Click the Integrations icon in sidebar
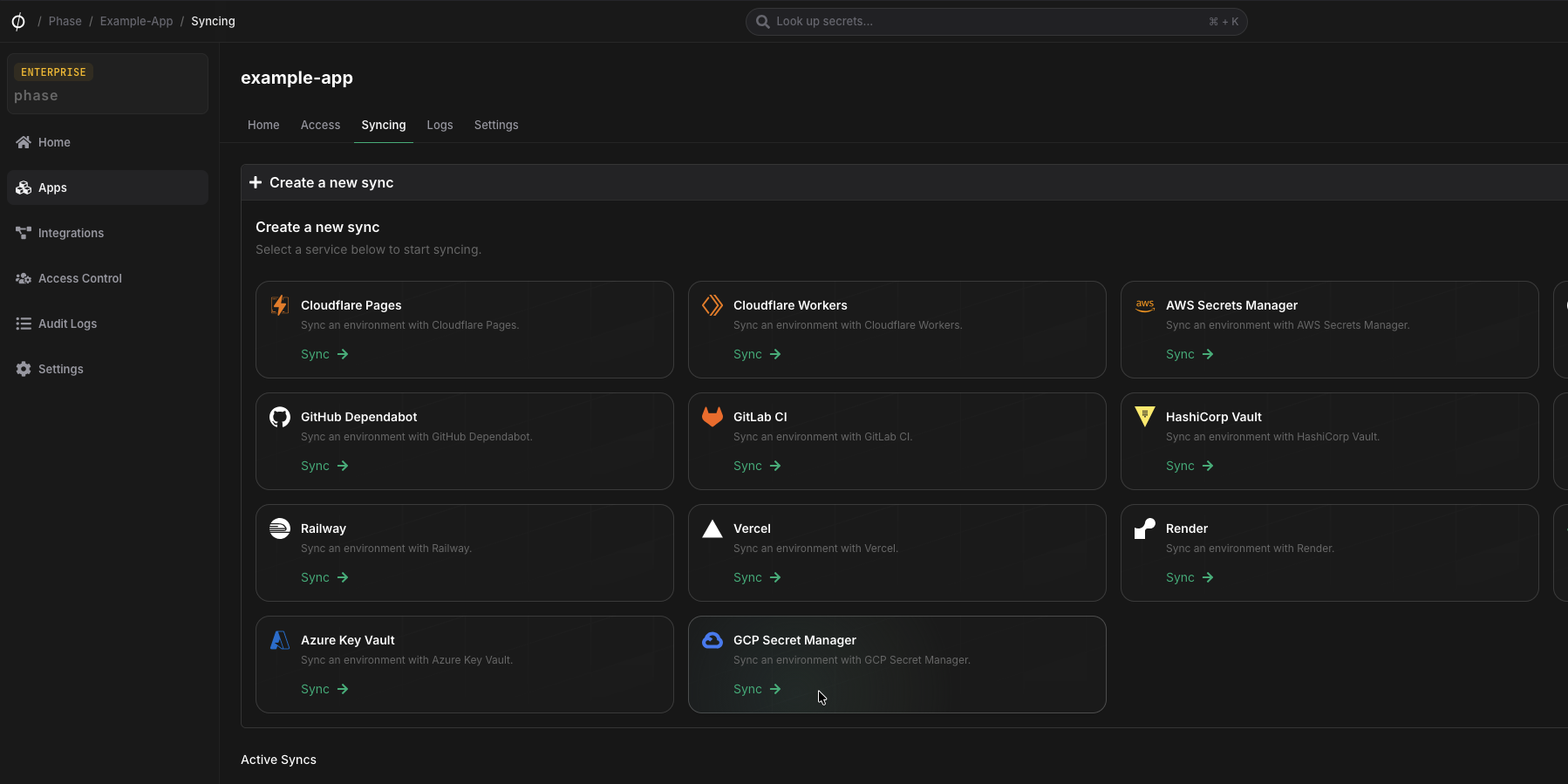Viewport: 1568px width, 784px height. tap(24, 233)
